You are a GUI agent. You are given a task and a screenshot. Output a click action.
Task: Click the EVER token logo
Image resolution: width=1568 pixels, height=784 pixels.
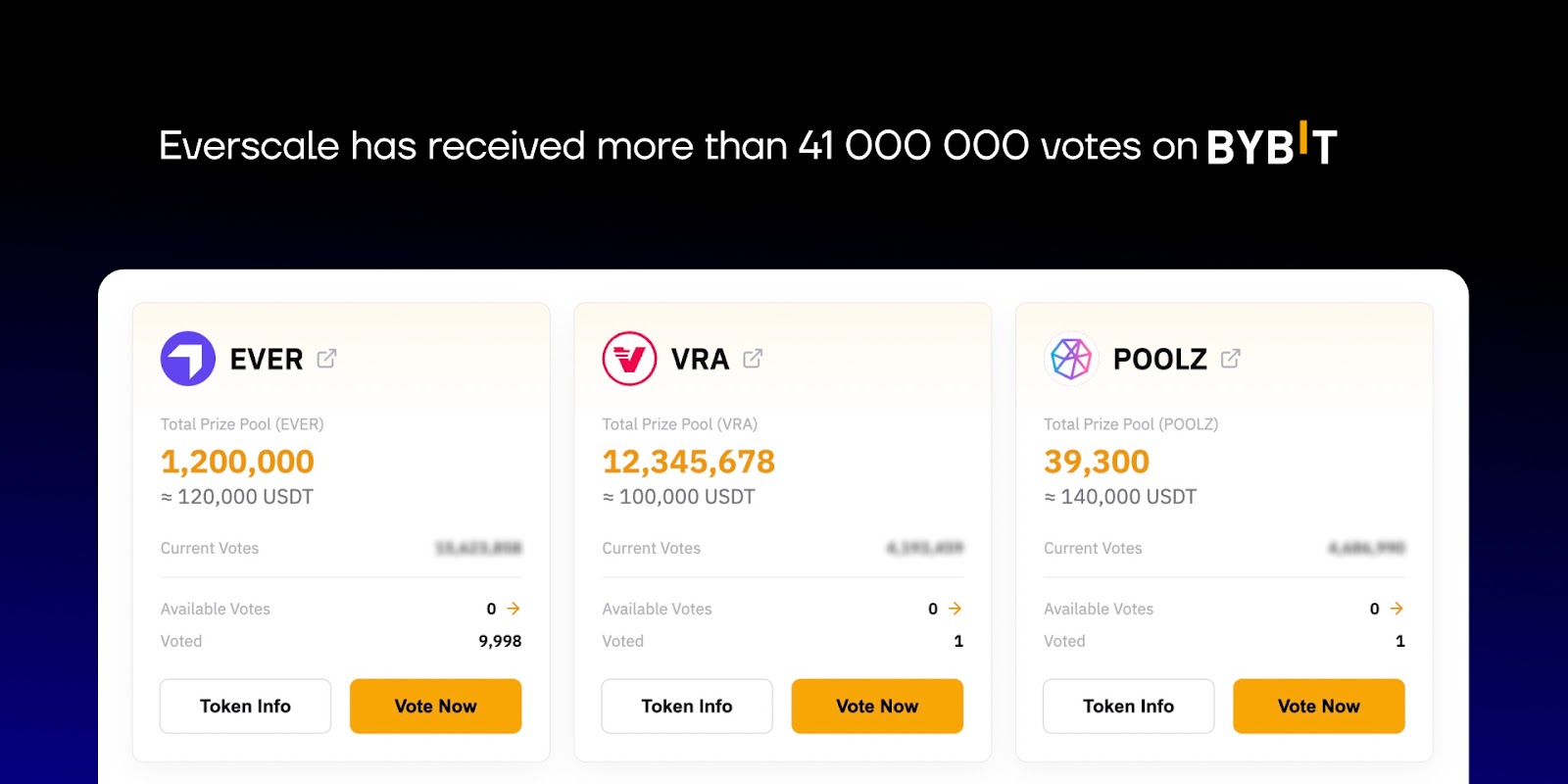pyautogui.click(x=187, y=359)
